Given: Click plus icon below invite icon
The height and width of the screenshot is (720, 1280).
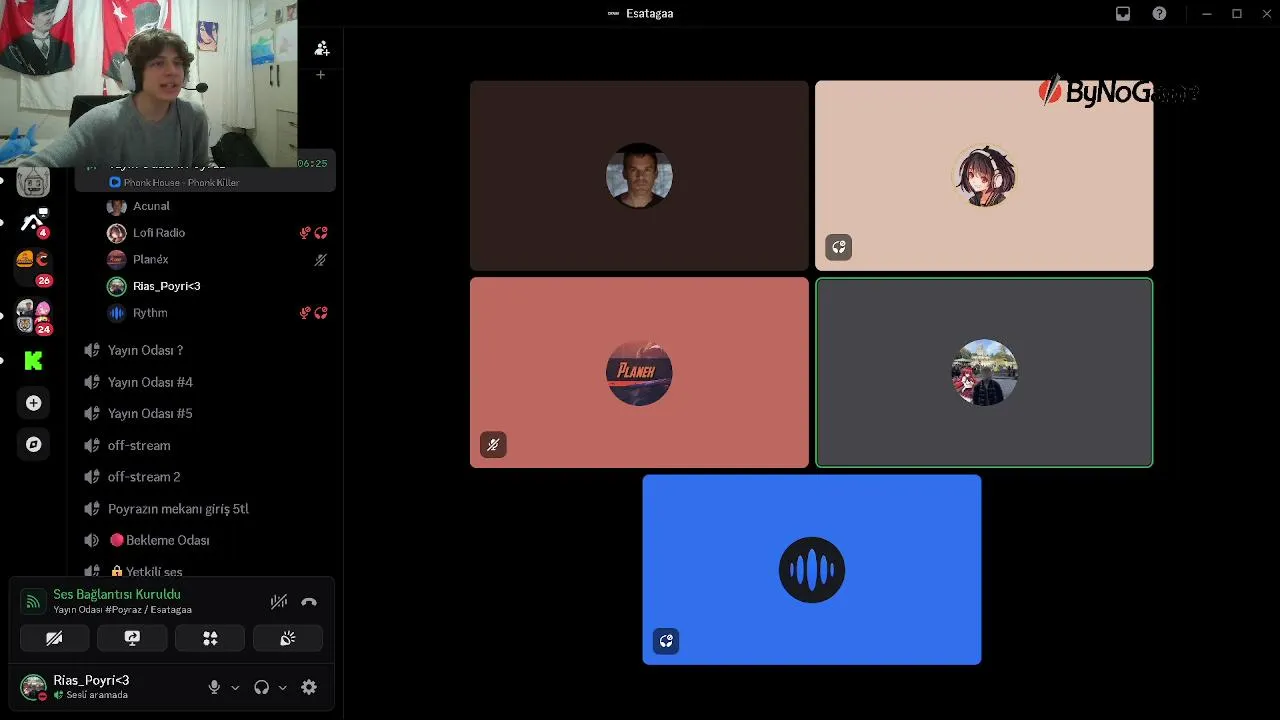Looking at the screenshot, I should pyautogui.click(x=320, y=75).
